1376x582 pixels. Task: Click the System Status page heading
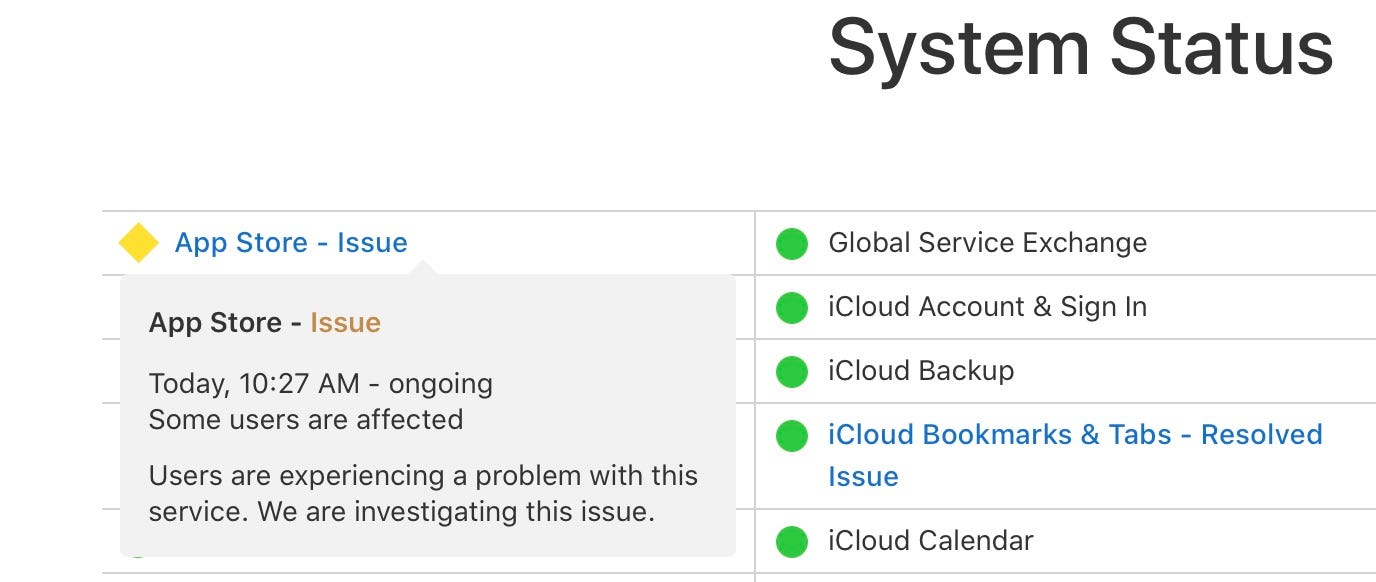tap(1081, 48)
